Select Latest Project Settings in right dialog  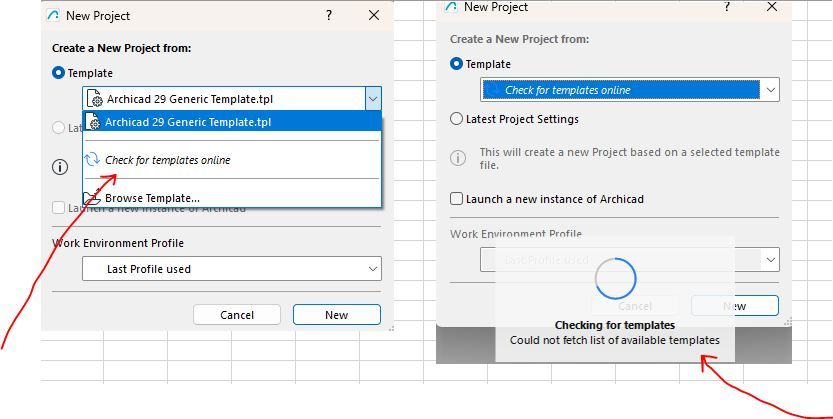[x=456, y=119]
